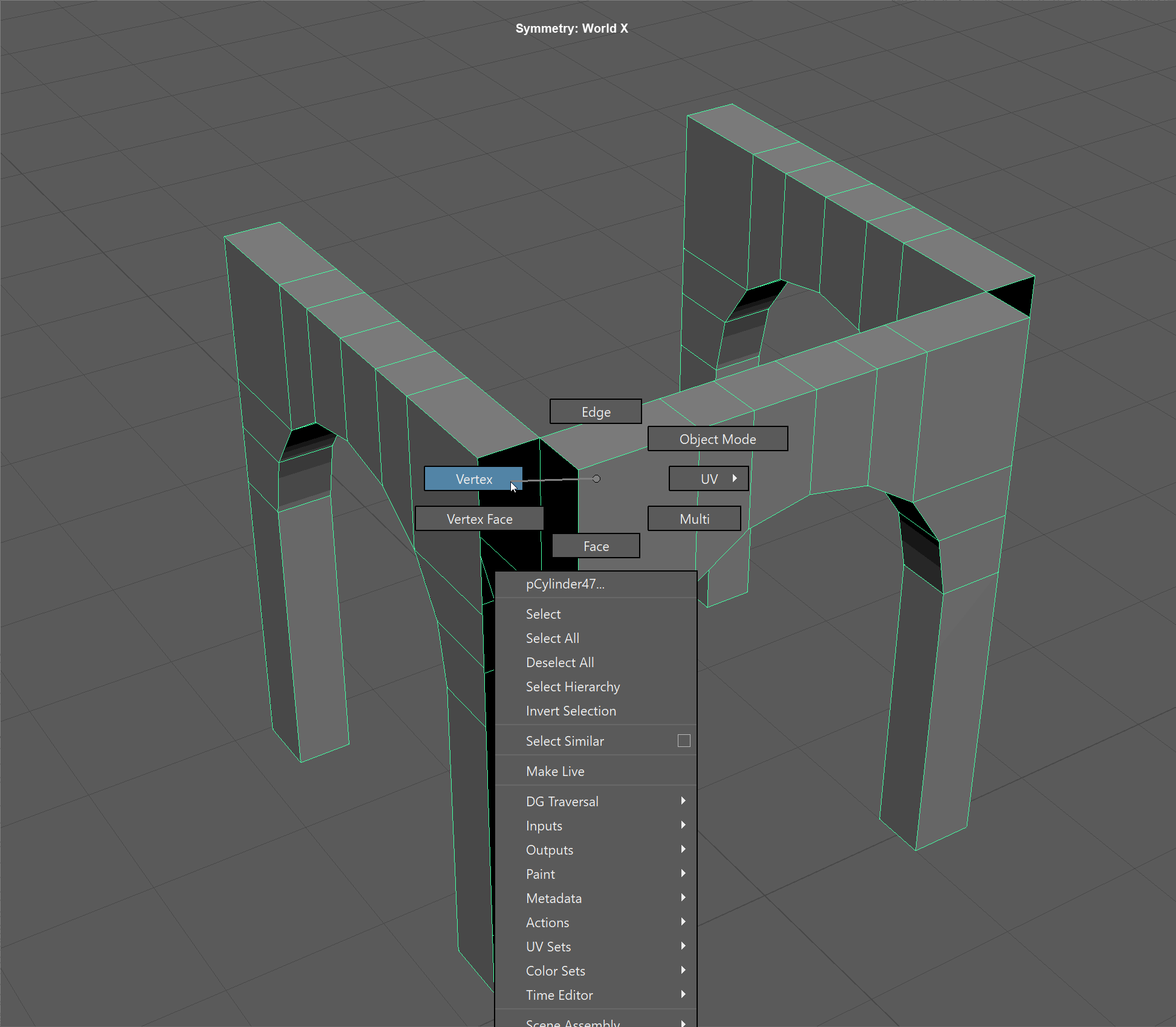
Task: Select Multi component mode
Action: coord(694,519)
